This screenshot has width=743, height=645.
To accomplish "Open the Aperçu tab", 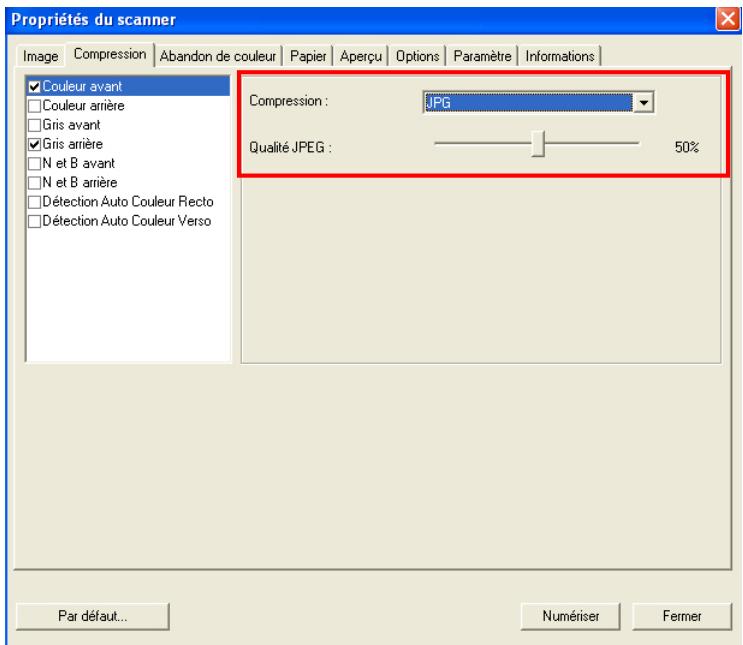I will 360,56.
